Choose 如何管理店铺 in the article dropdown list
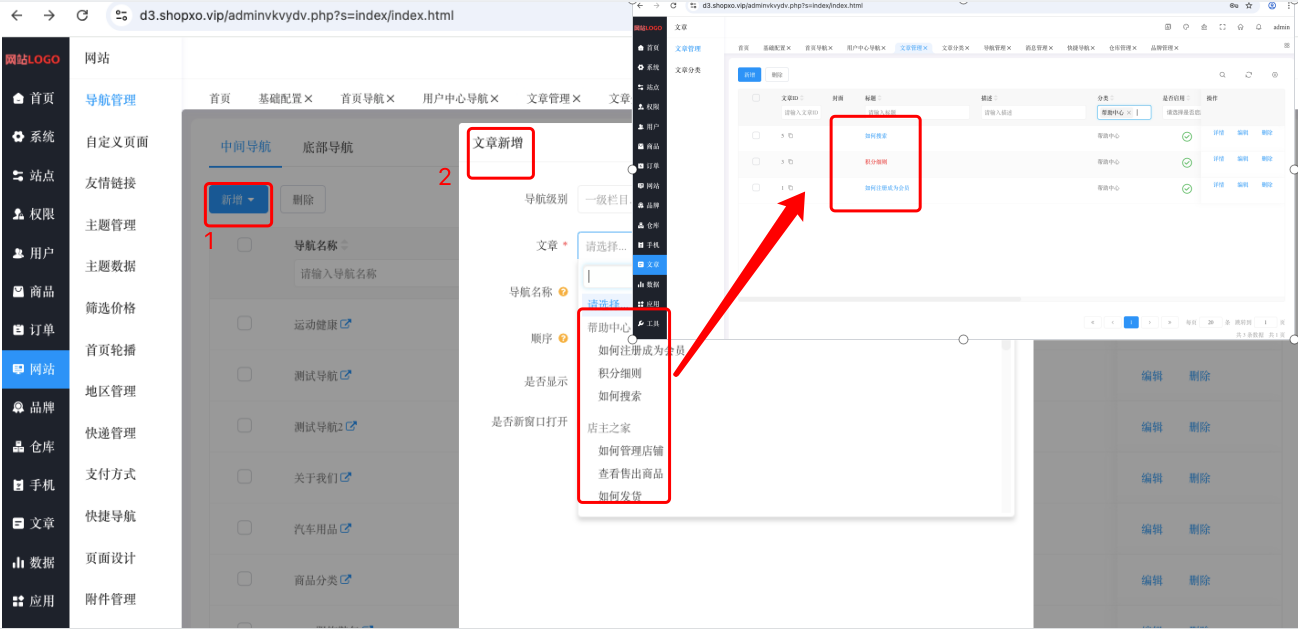Image resolution: width=1298 pixels, height=629 pixels. click(x=630, y=451)
